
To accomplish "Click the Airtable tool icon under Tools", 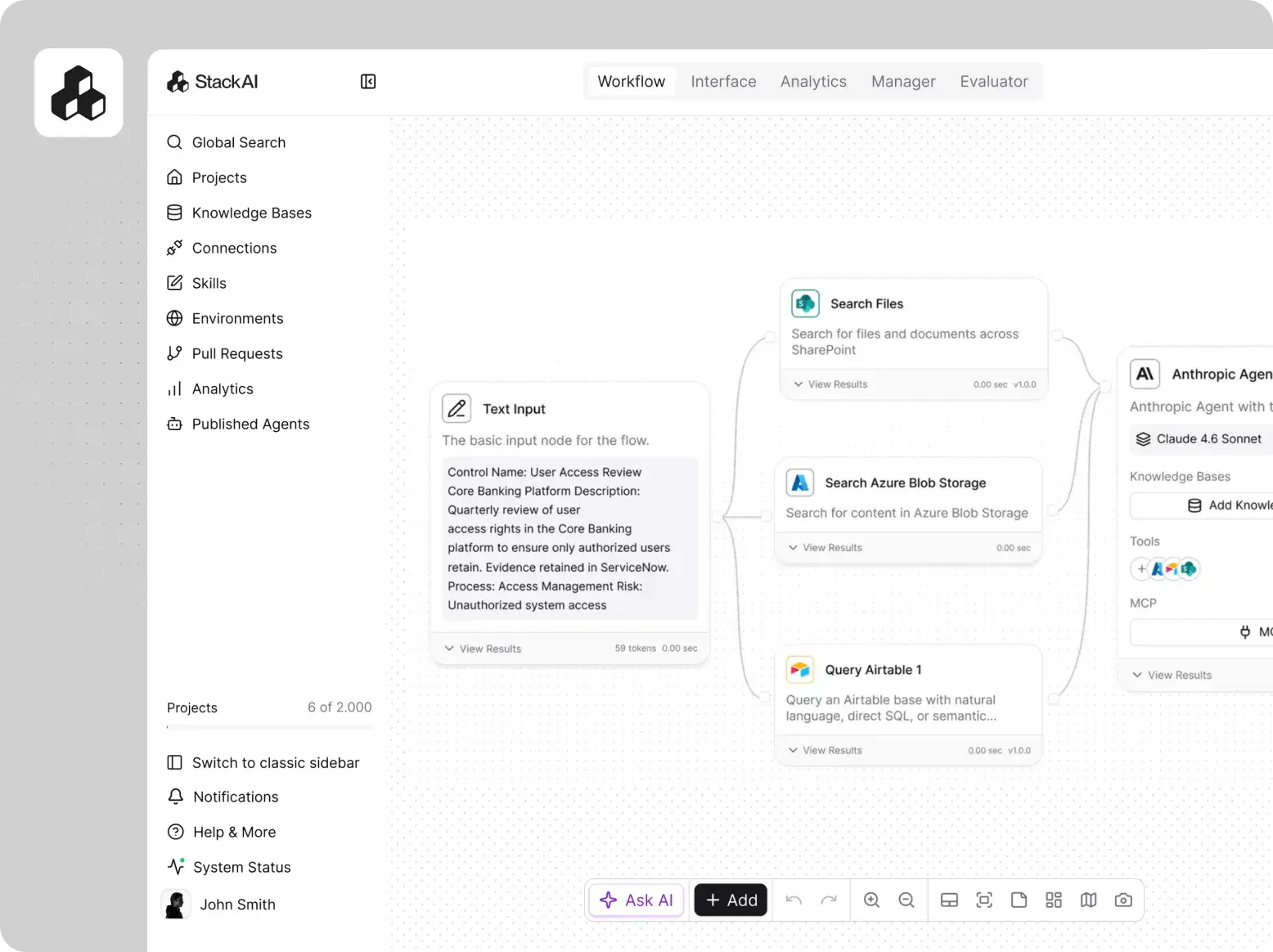I will pyautogui.click(x=1173, y=568).
